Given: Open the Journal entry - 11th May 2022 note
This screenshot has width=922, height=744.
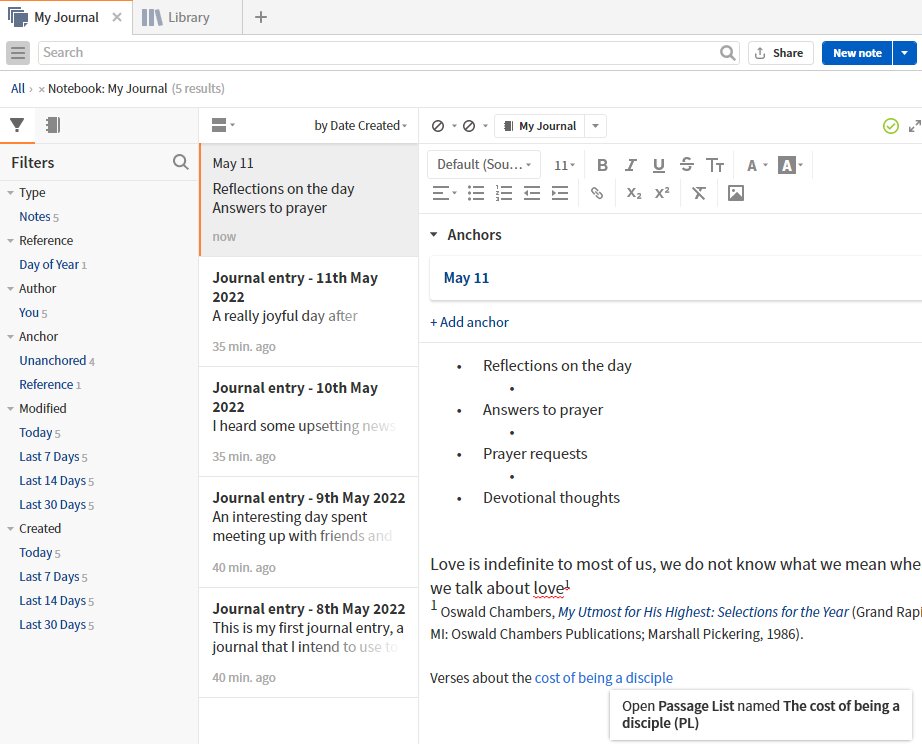Looking at the screenshot, I should pyautogui.click(x=309, y=312).
